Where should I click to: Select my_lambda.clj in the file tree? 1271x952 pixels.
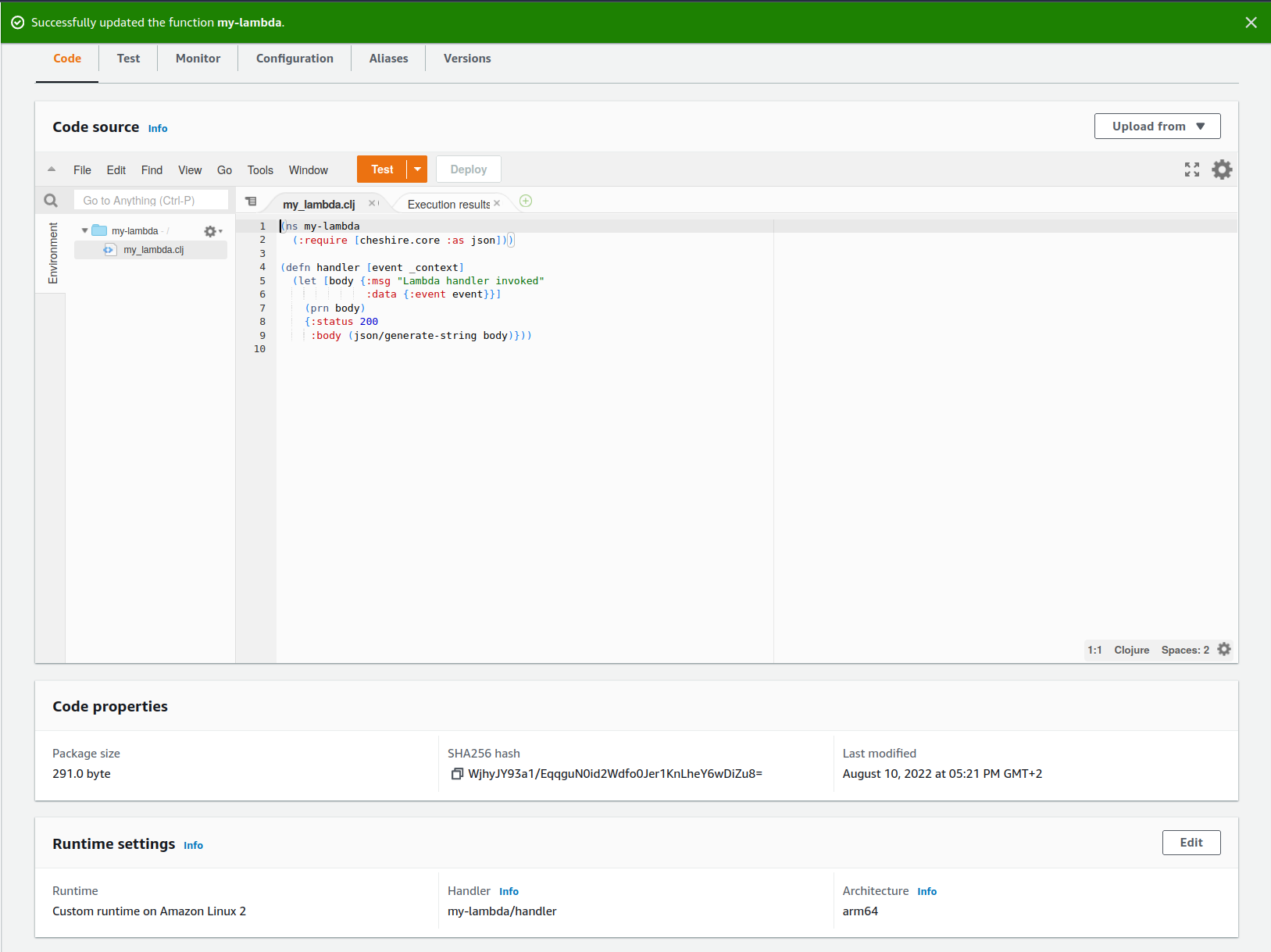coord(153,250)
